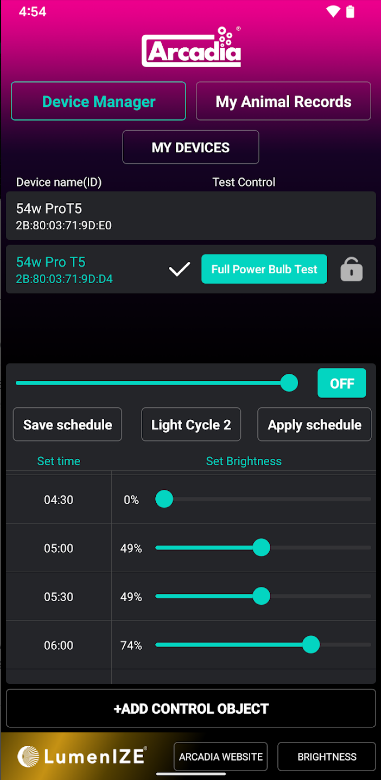The image size is (381, 780).
Task: Click +ADD CONTROL OBJECT button
Action: 191,708
